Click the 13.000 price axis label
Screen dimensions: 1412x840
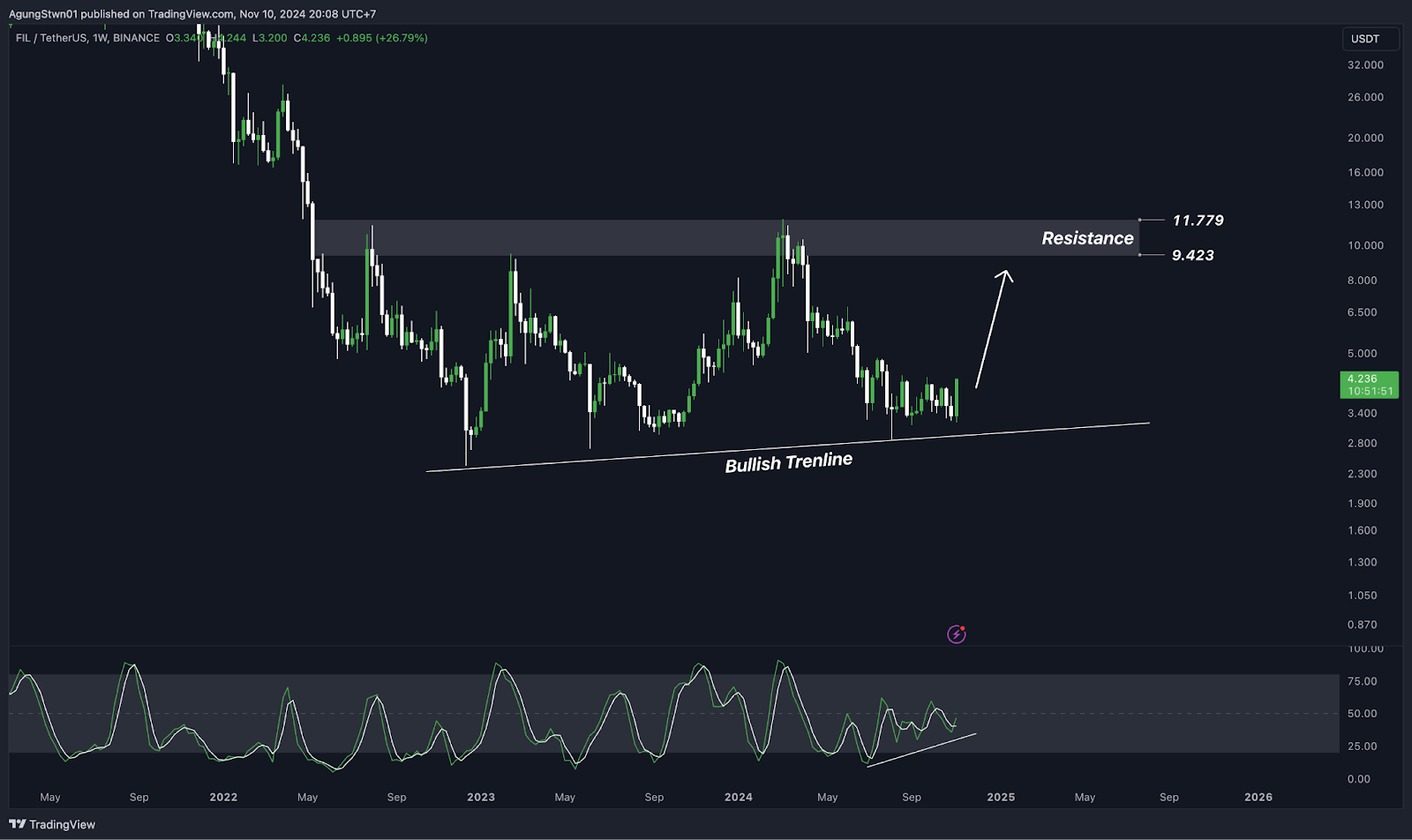1365,205
